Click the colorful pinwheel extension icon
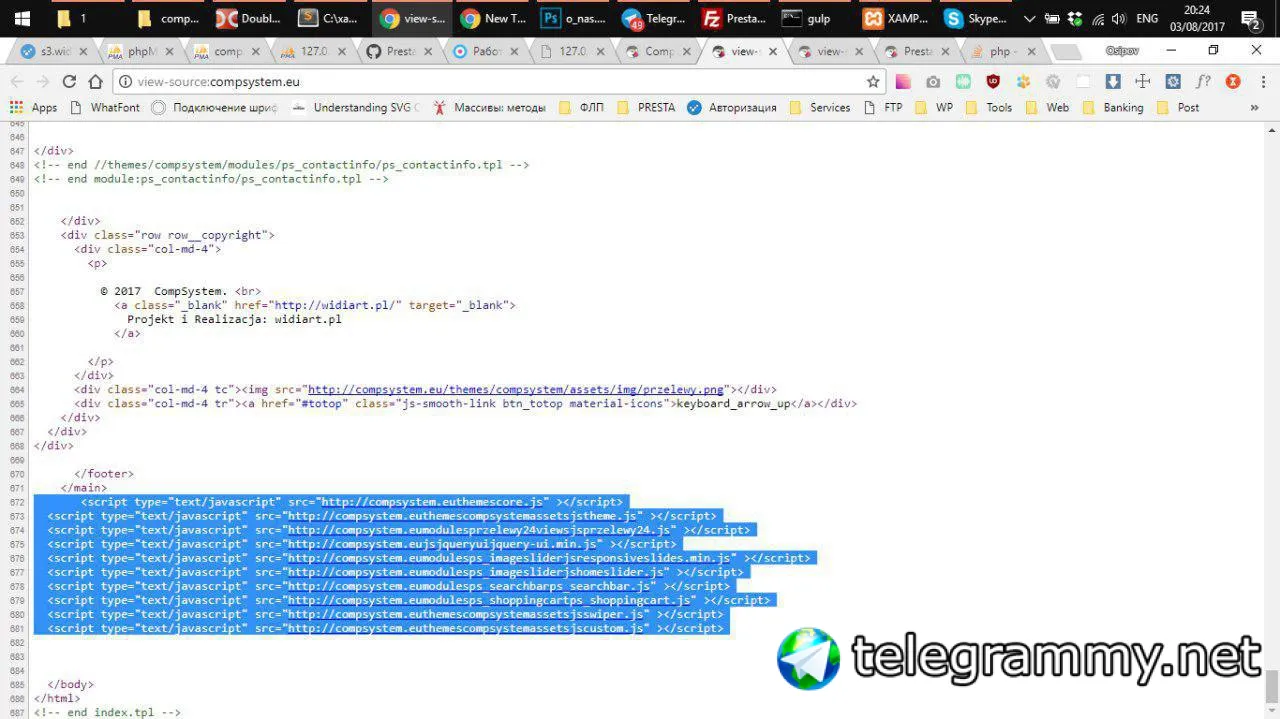Screen dimensions: 1280x719 point(1023,82)
